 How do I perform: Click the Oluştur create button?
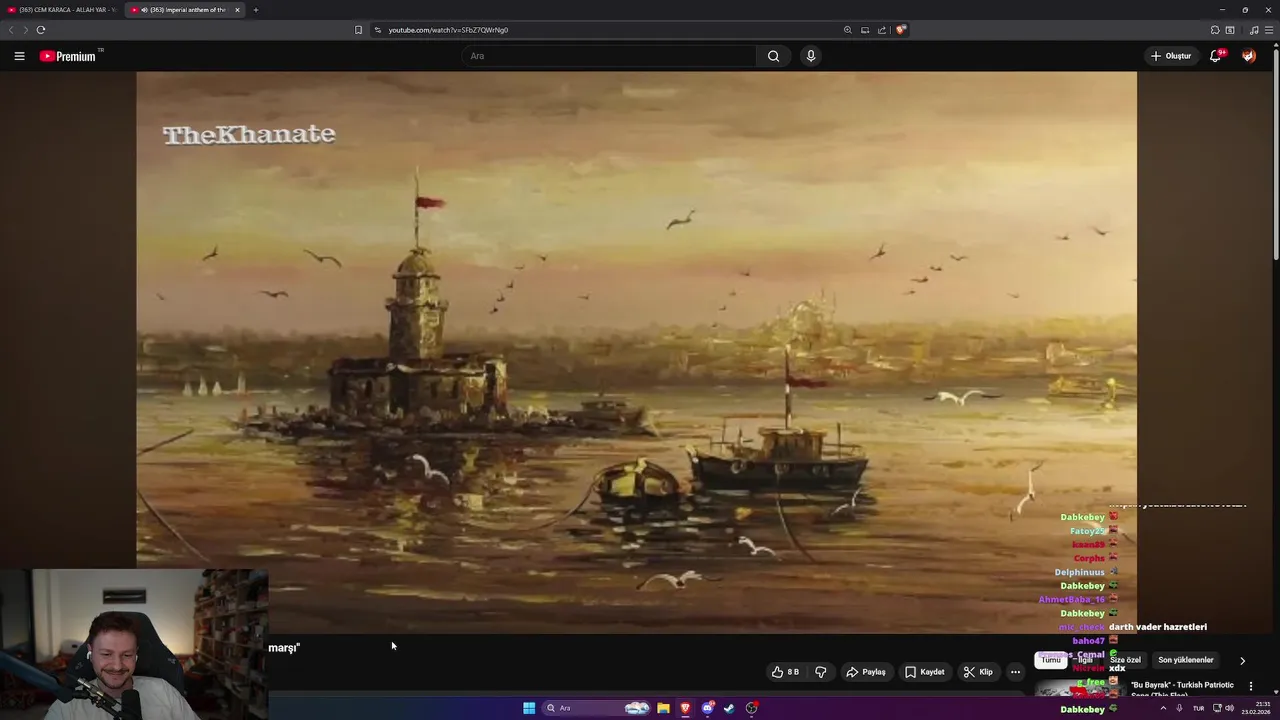tap(1171, 56)
